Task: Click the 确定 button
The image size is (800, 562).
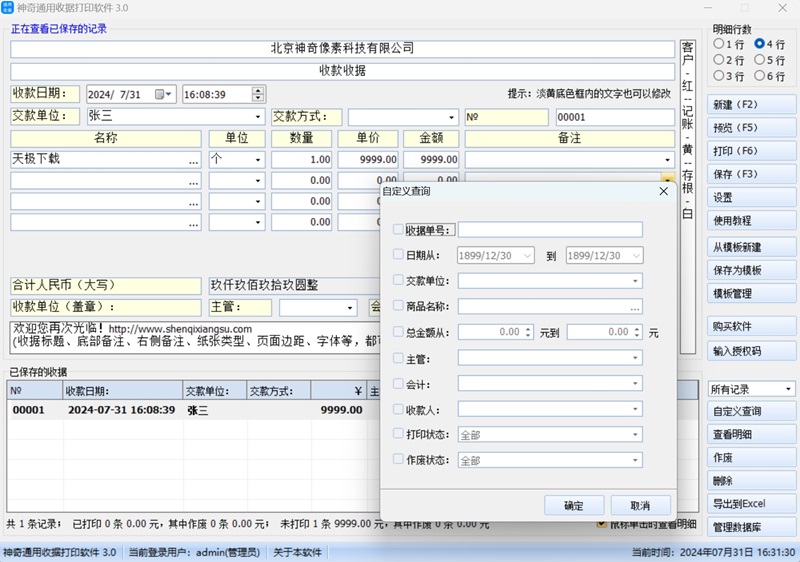Action: 574,505
